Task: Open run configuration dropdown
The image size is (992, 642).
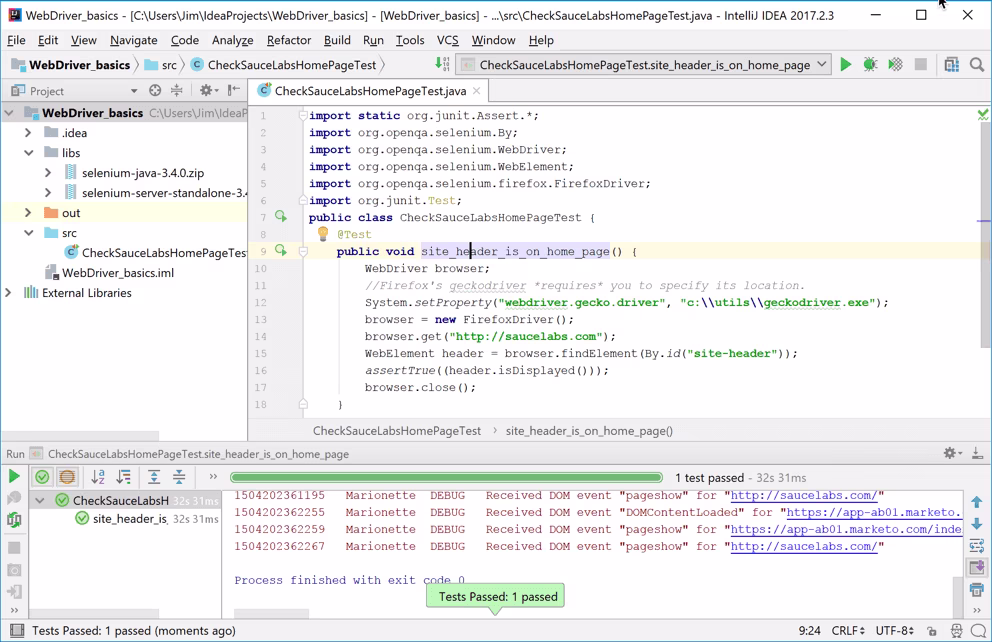Action: click(821, 65)
